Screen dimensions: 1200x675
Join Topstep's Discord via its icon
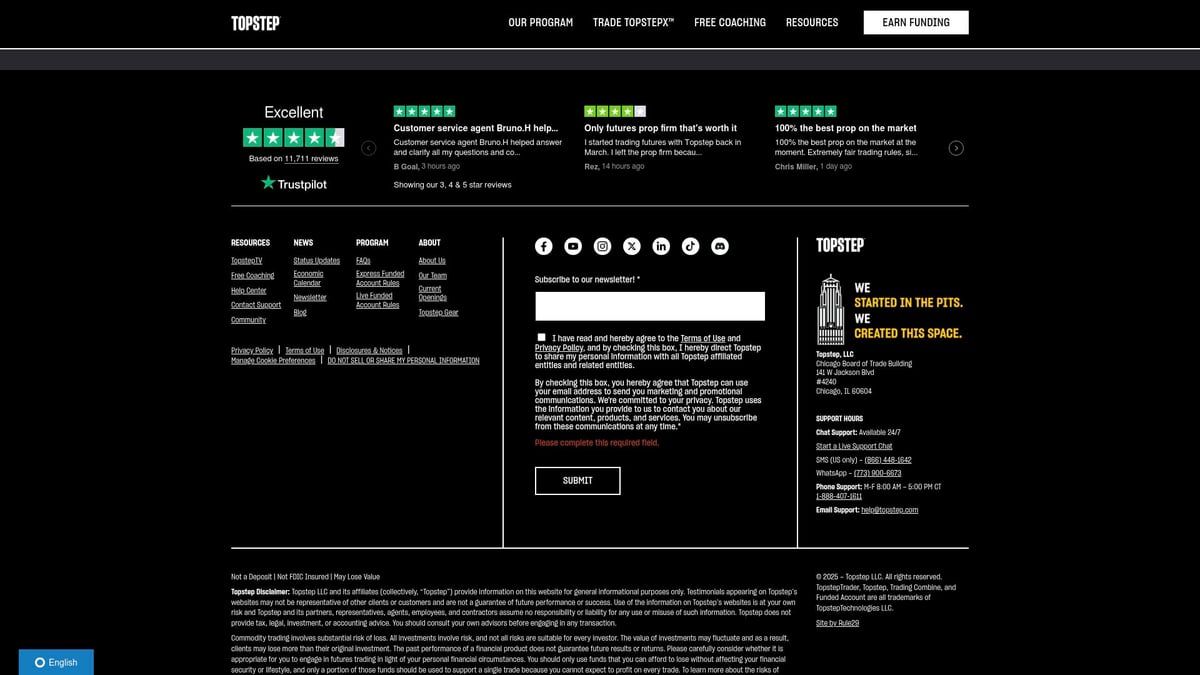tap(720, 246)
